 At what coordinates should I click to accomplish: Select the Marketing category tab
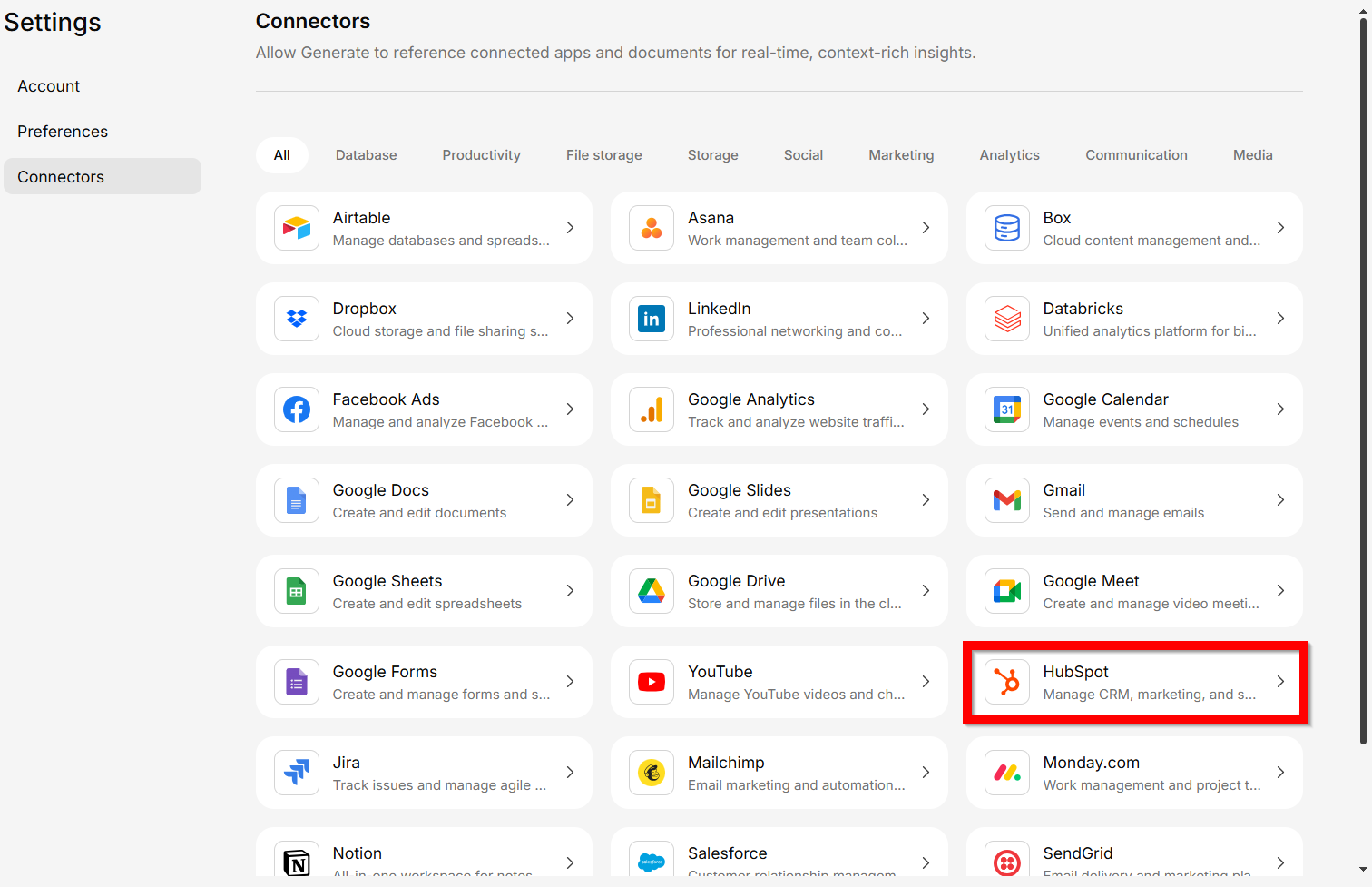coord(900,155)
